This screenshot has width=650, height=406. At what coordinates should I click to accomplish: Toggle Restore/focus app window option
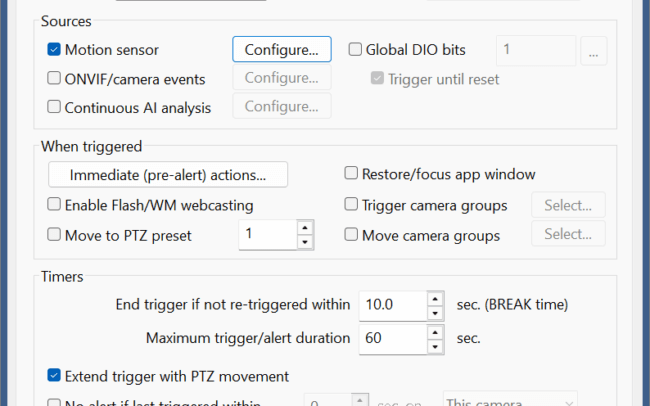(351, 173)
